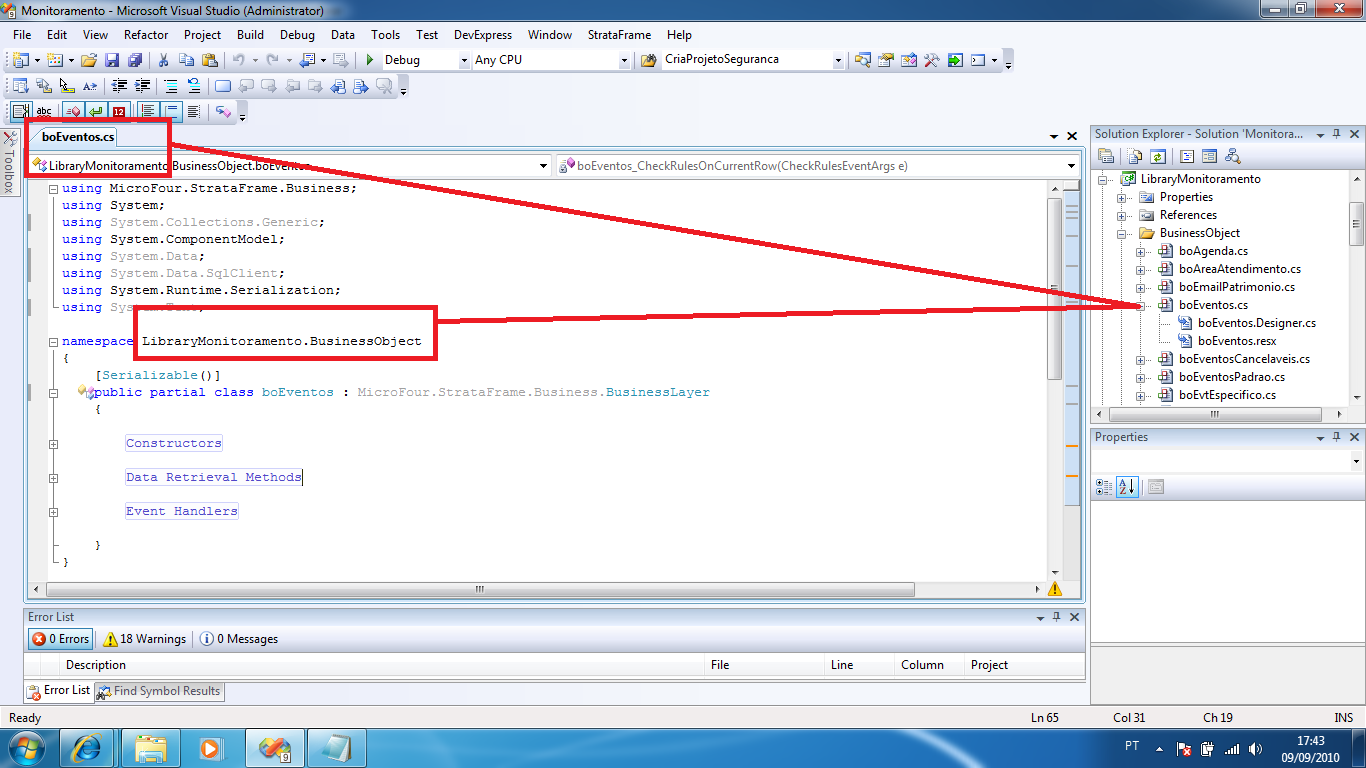Click the Open File folder icon
The image size is (1366, 768).
click(89, 60)
